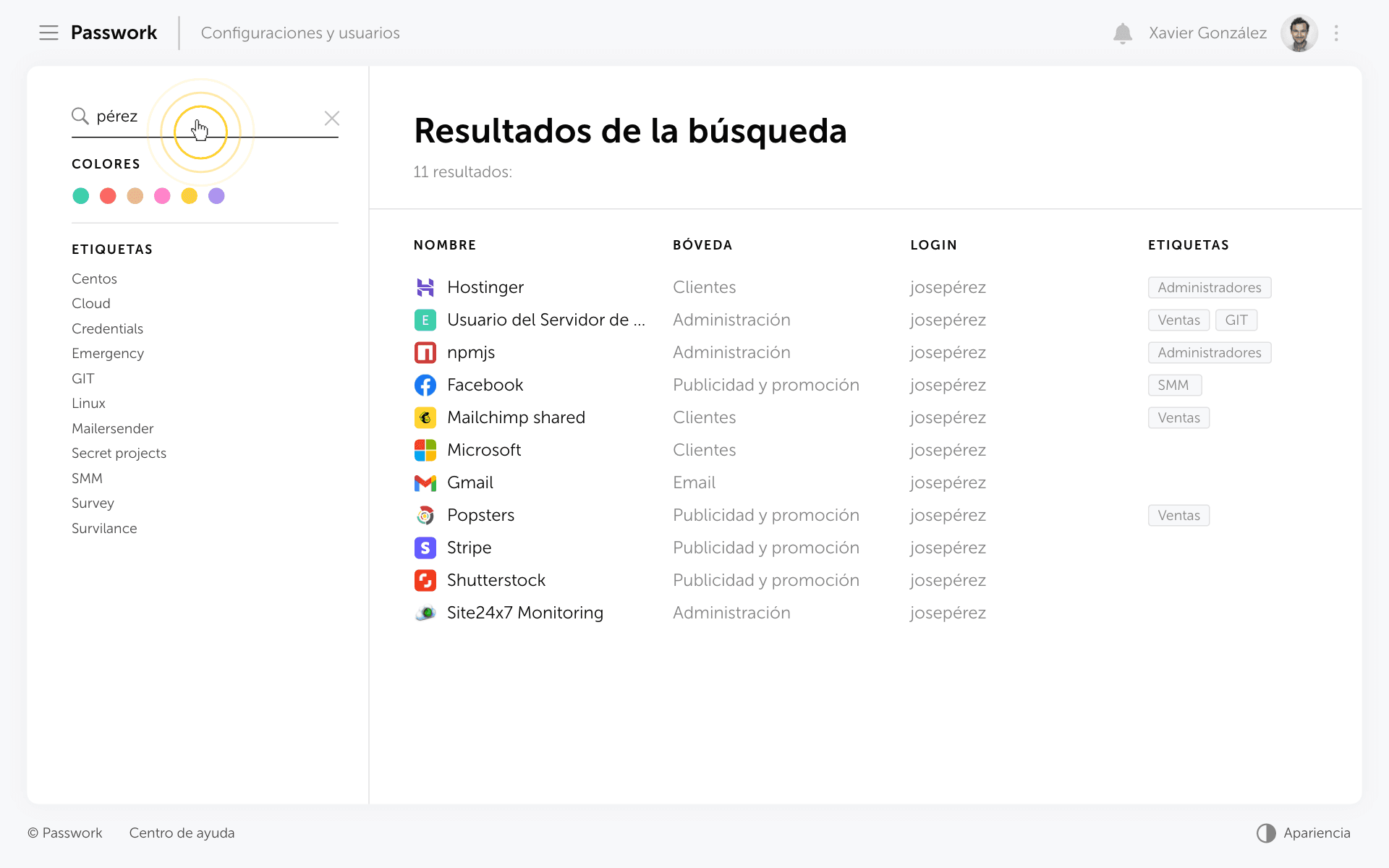Open the Mailchimp shared entry
The width and height of the screenshot is (1389, 868).
[x=516, y=417]
